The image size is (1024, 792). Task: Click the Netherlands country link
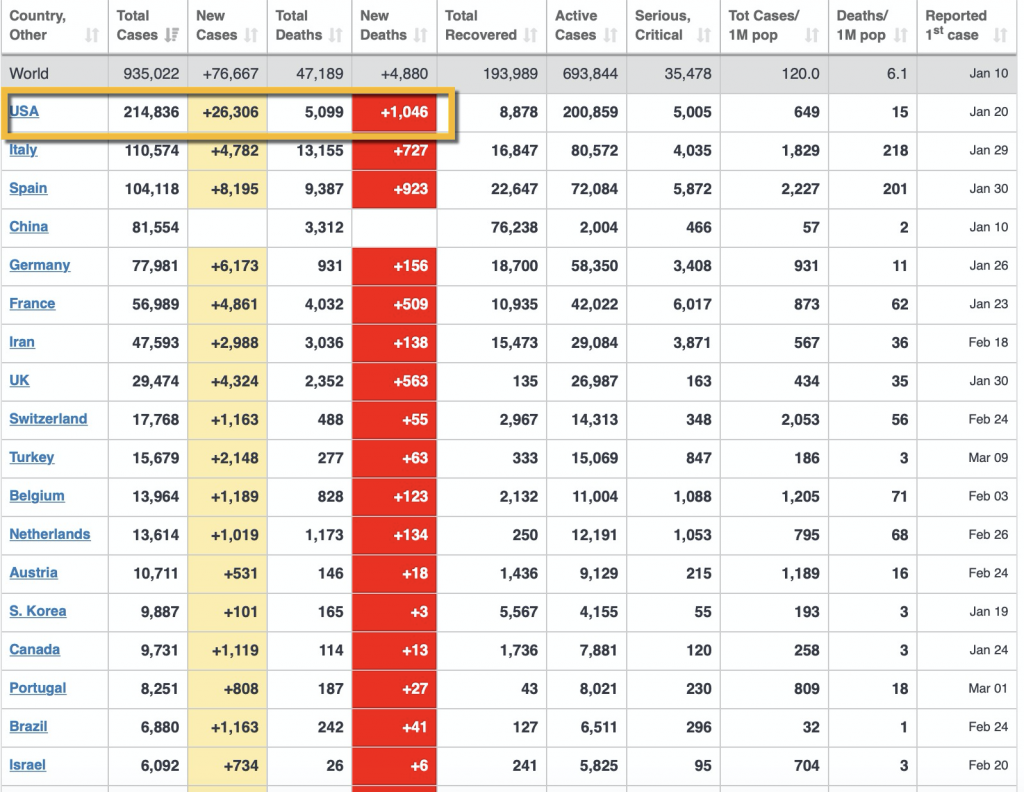tap(50, 534)
